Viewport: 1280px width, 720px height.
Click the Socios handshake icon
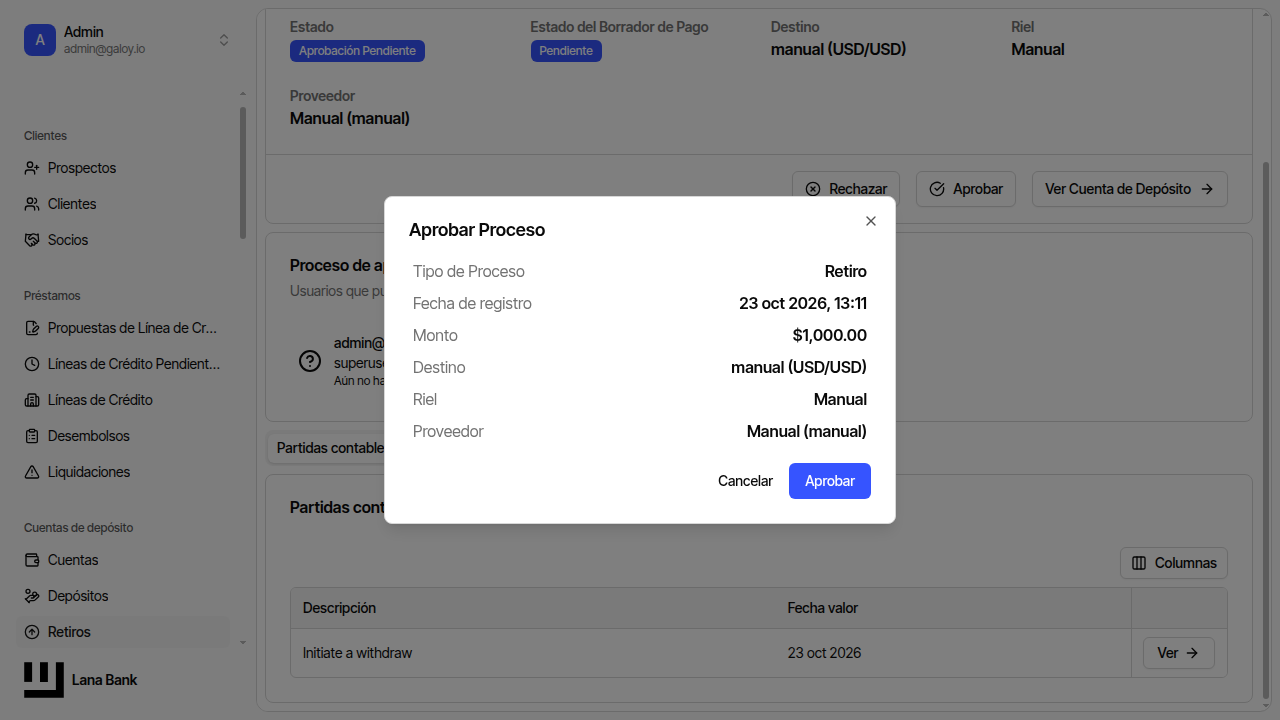[x=32, y=240]
